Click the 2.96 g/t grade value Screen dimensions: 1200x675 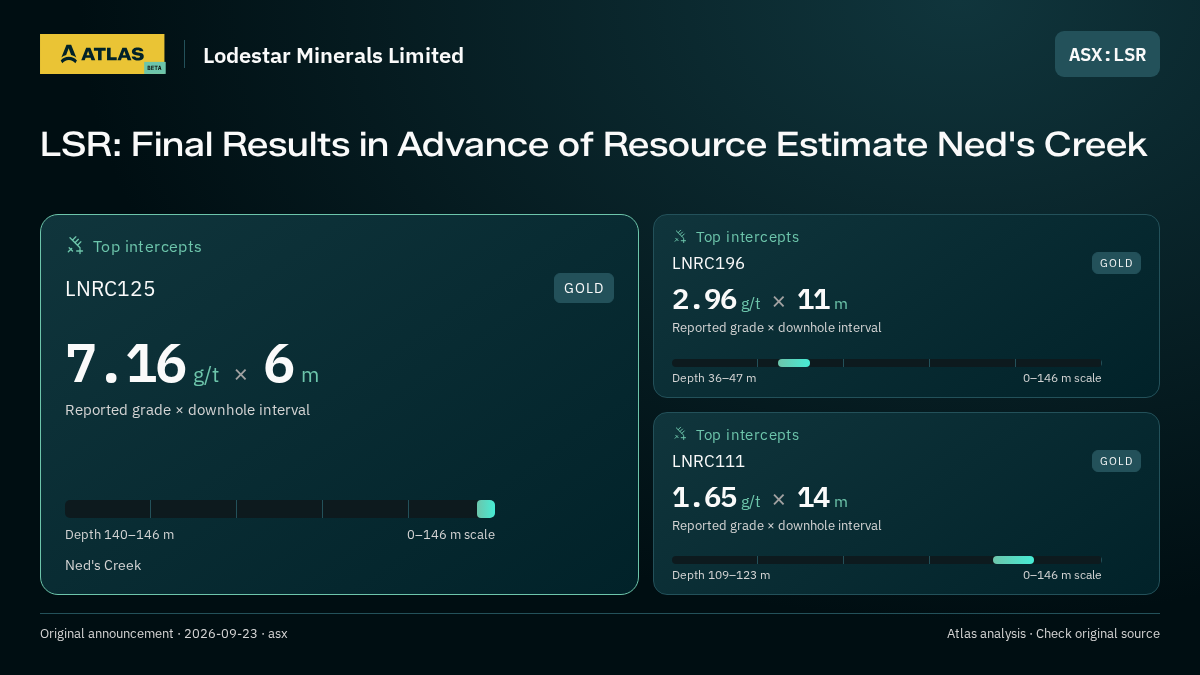716,300
